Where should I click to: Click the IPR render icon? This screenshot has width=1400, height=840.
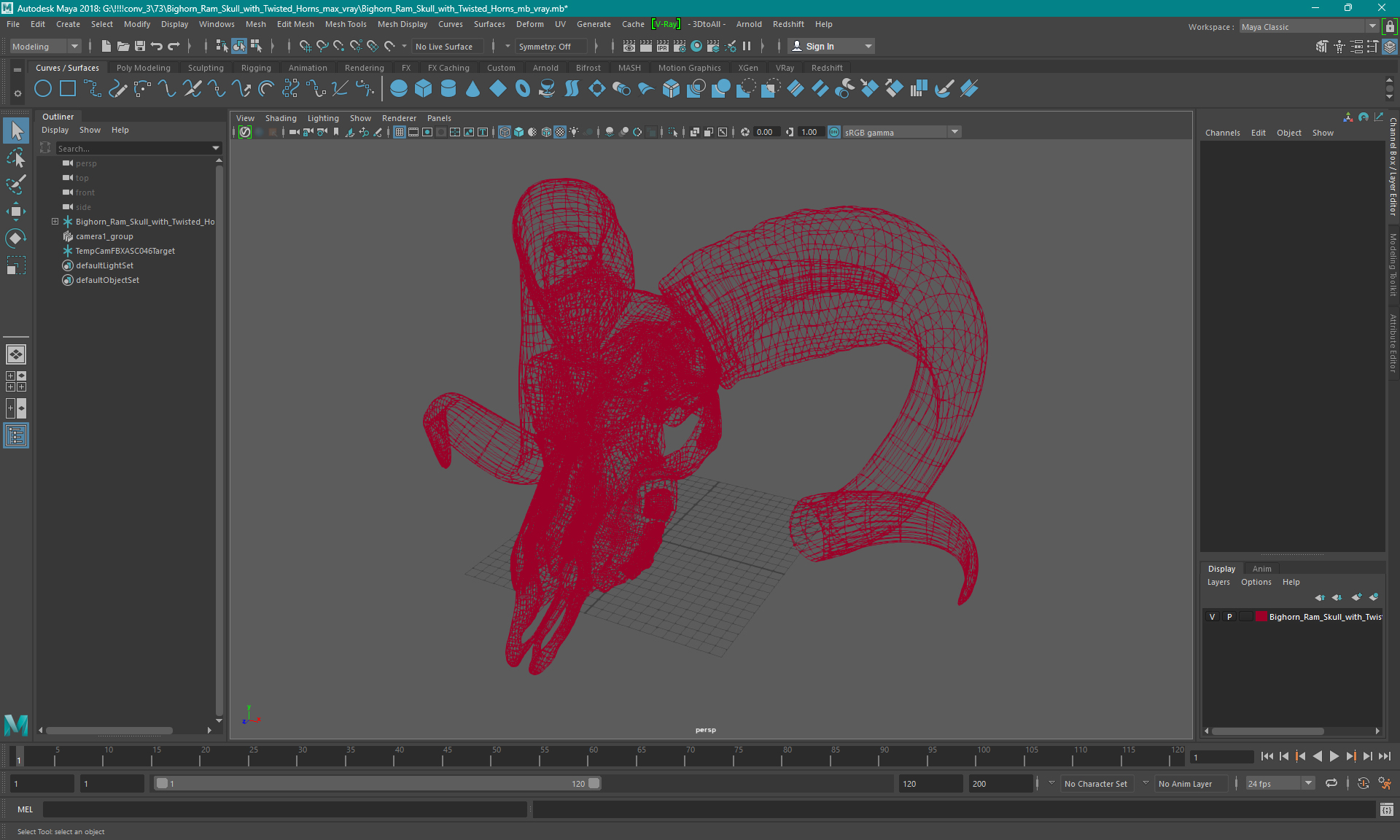click(663, 46)
